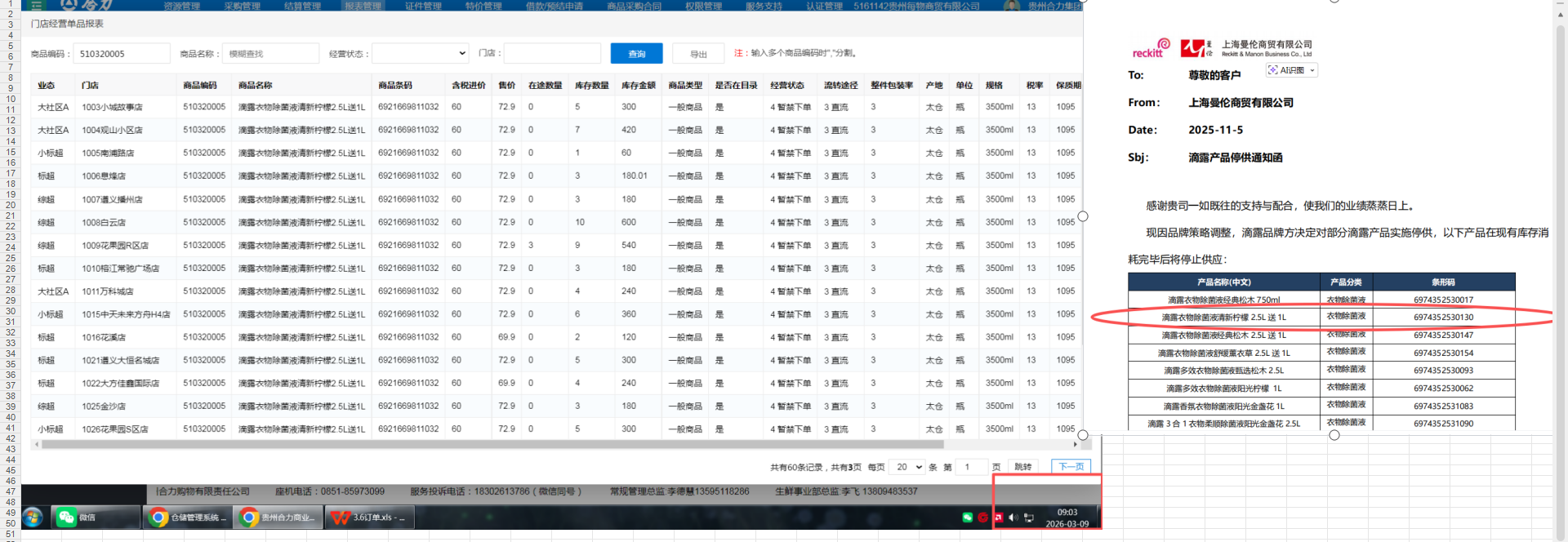
Task: Open the per-page count dropdown showing 20
Action: (907, 467)
